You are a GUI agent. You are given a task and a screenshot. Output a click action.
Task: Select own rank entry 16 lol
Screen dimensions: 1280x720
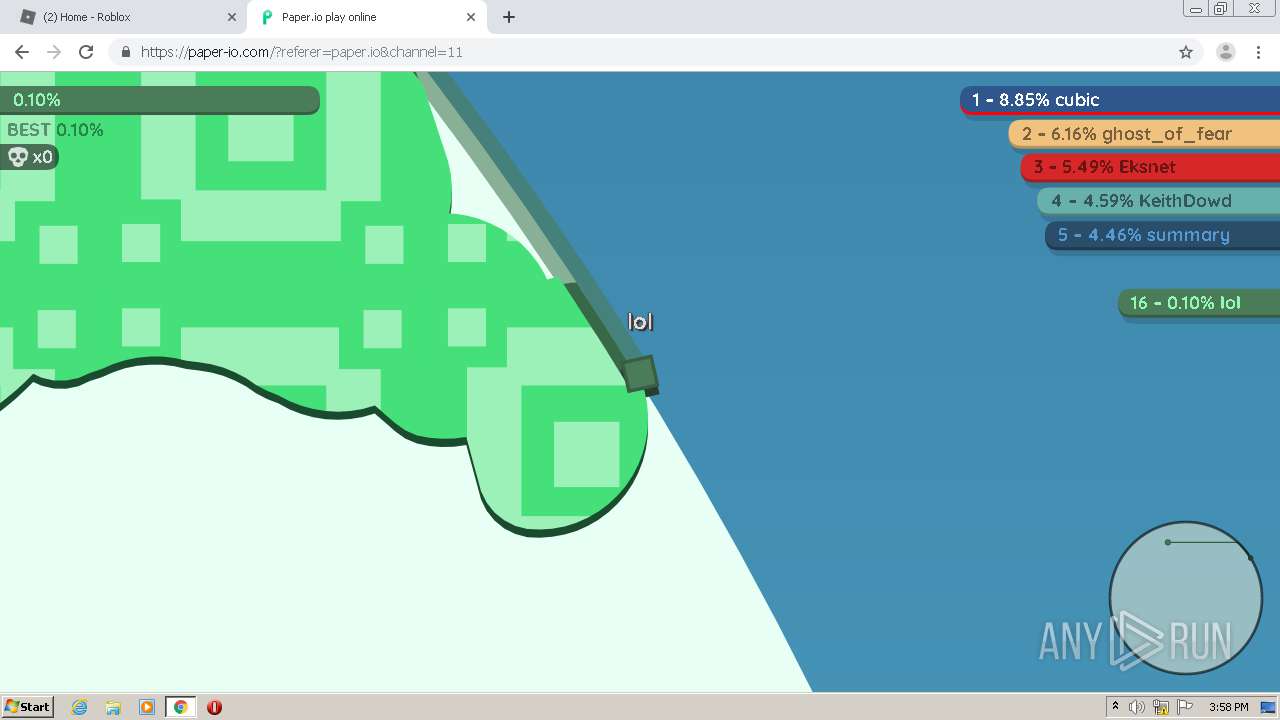click(1199, 303)
